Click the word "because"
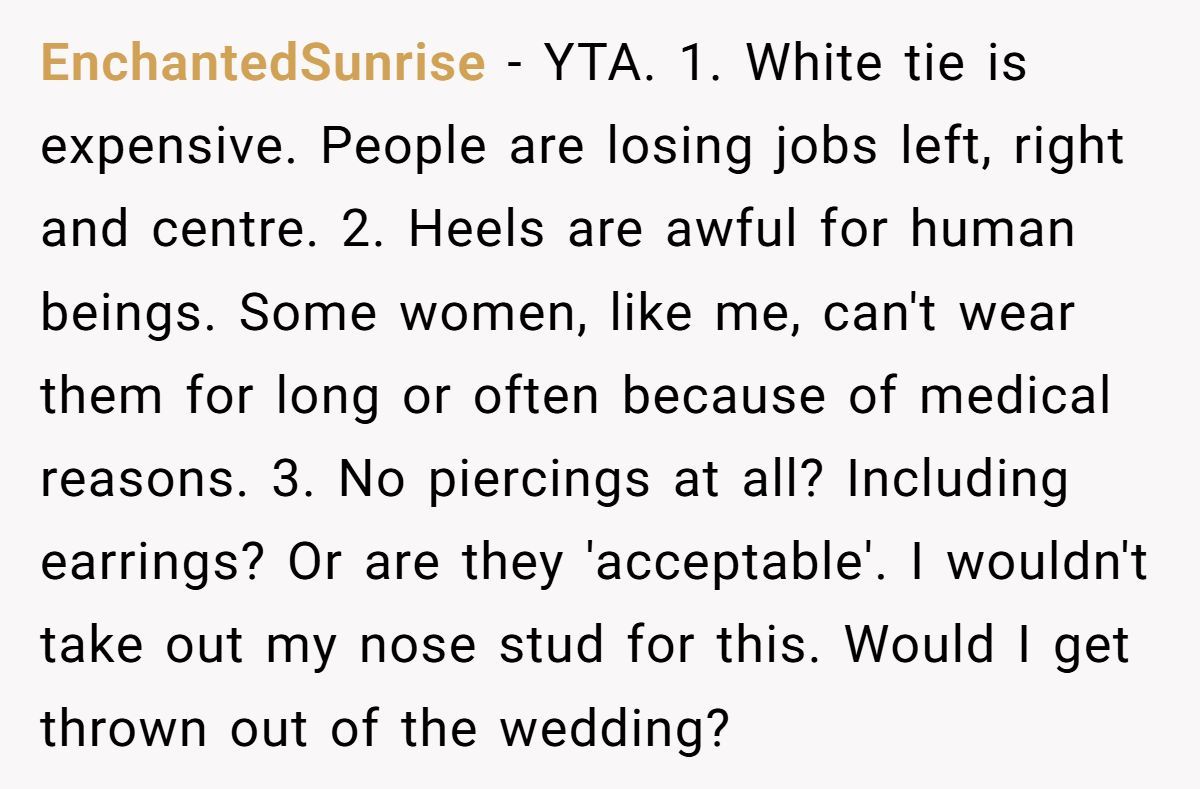 tap(724, 397)
